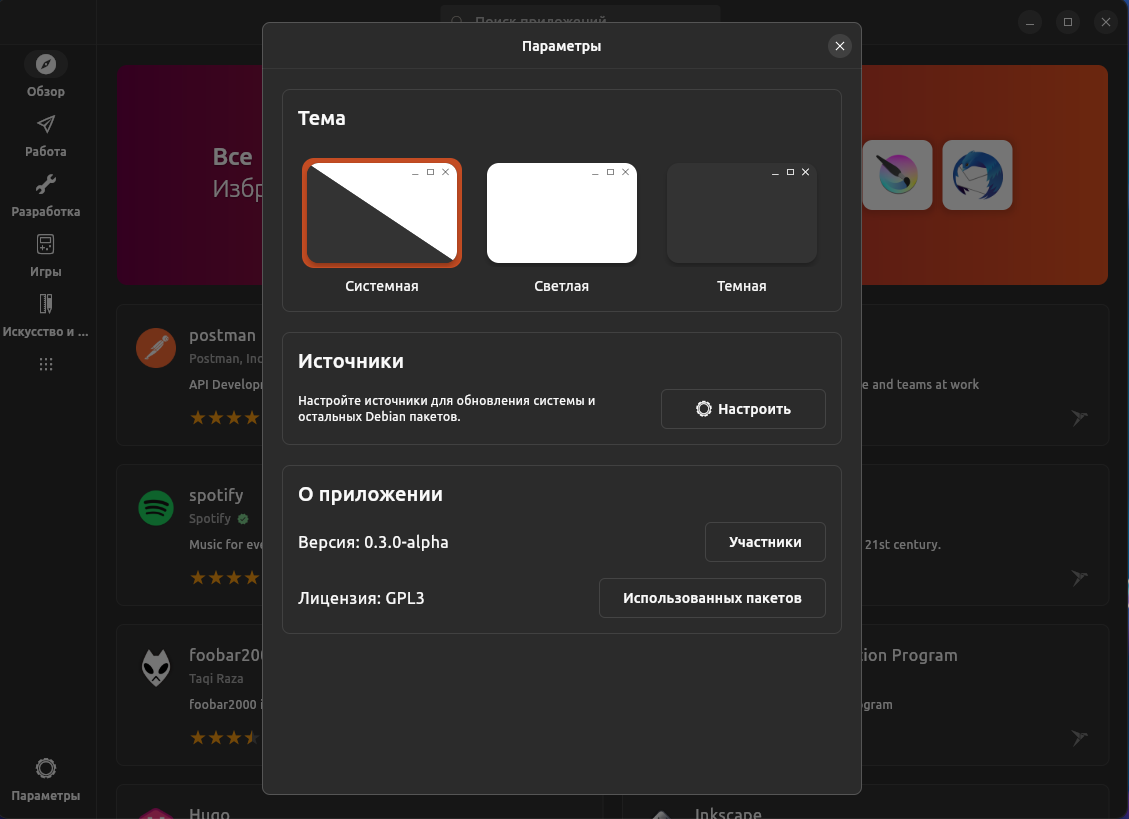Click the Inkscape app title

click(728, 813)
